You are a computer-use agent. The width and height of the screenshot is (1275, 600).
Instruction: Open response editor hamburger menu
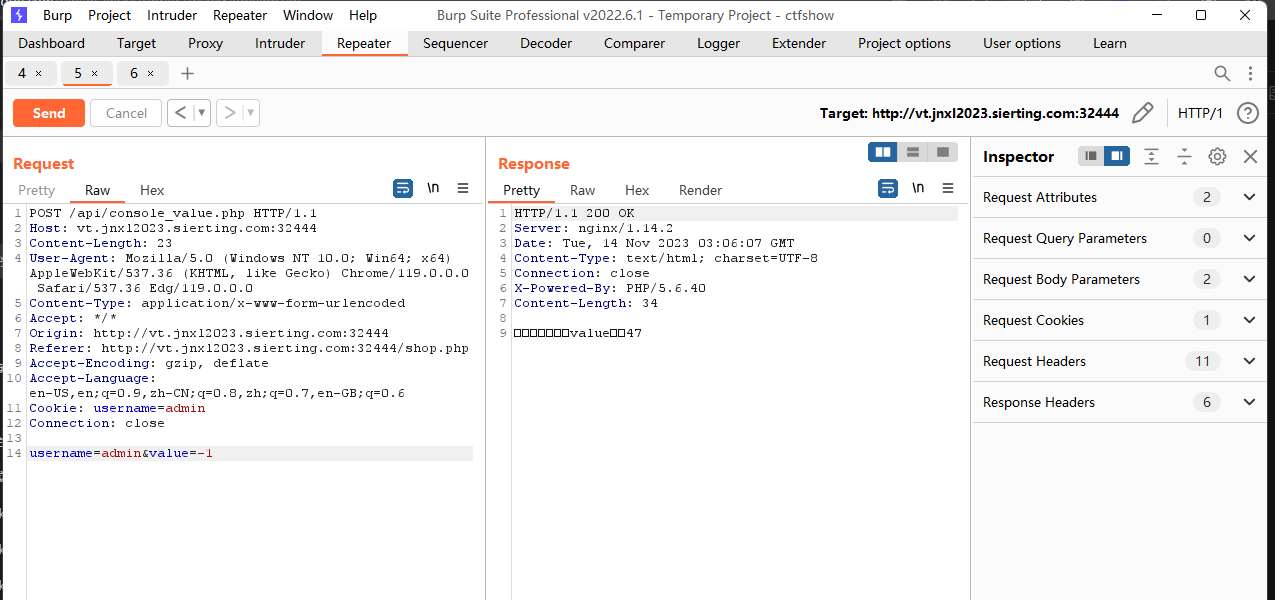click(948, 188)
